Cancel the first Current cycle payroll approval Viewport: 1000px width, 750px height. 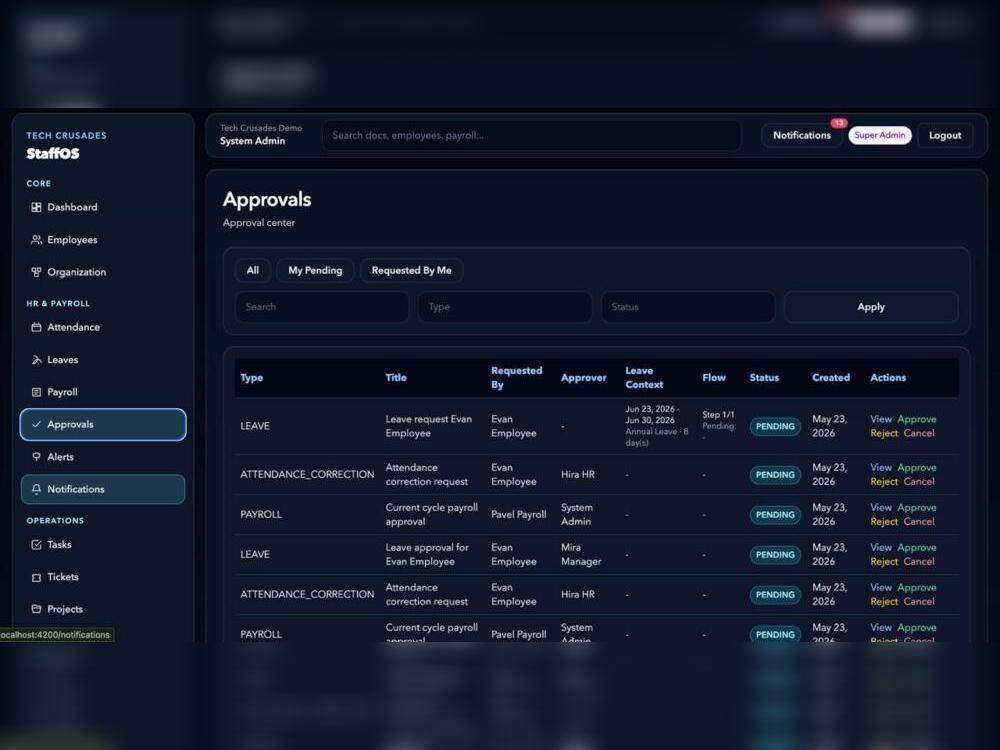[919, 522]
